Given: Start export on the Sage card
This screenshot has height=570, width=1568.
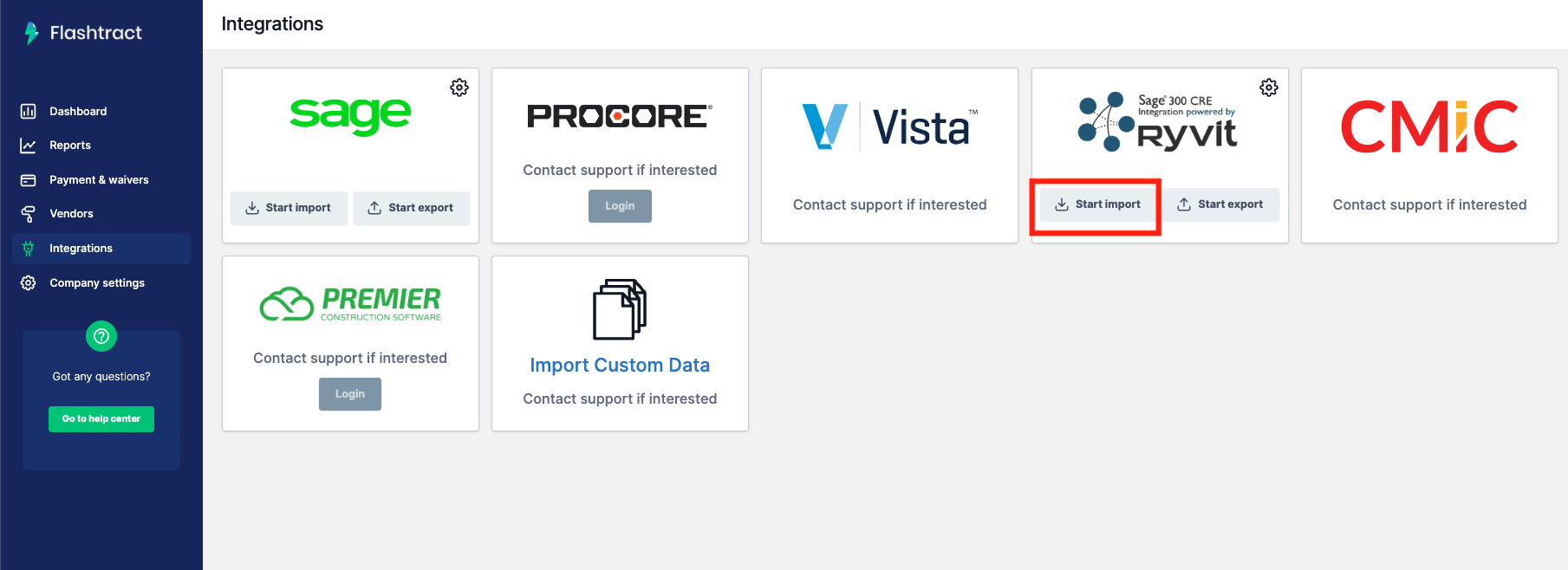Looking at the screenshot, I should (x=412, y=208).
